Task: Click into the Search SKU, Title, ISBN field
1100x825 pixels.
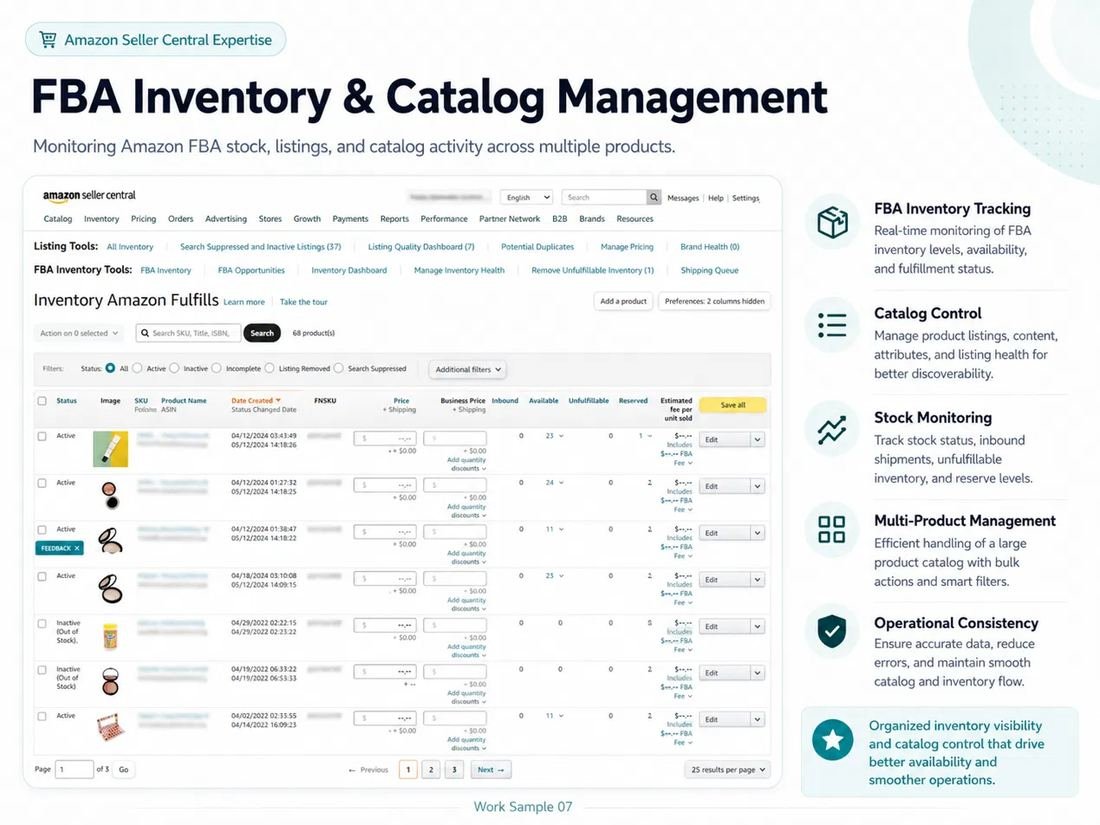Action: (x=188, y=333)
